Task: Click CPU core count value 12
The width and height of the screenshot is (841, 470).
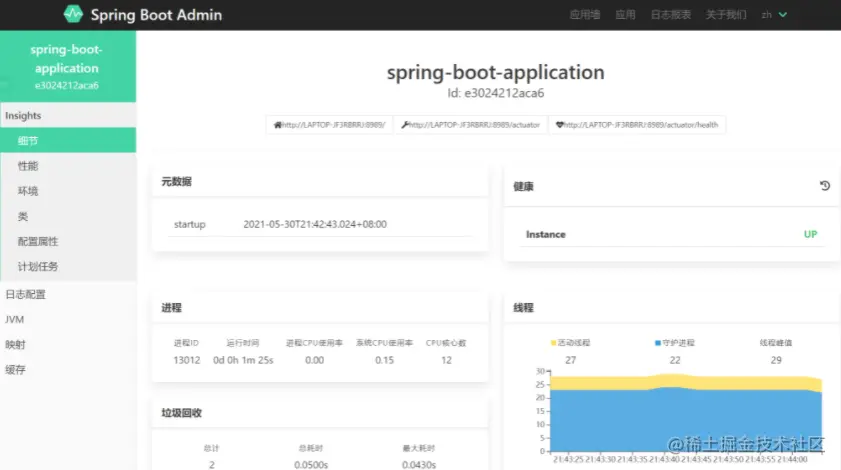Action: pyautogui.click(x=446, y=360)
